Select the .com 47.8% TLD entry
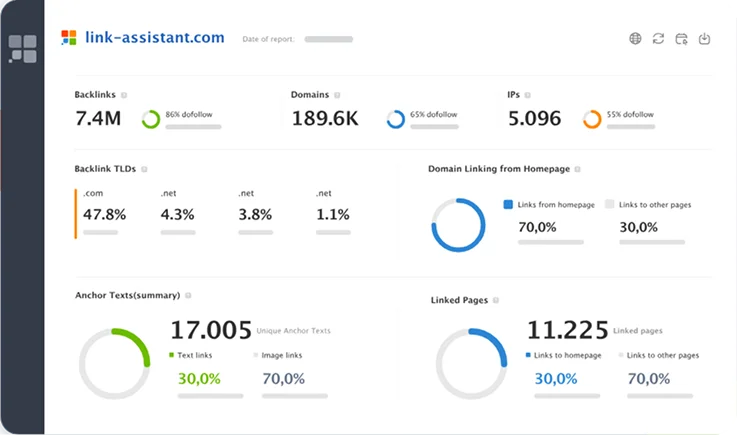The image size is (737, 435). (x=104, y=214)
